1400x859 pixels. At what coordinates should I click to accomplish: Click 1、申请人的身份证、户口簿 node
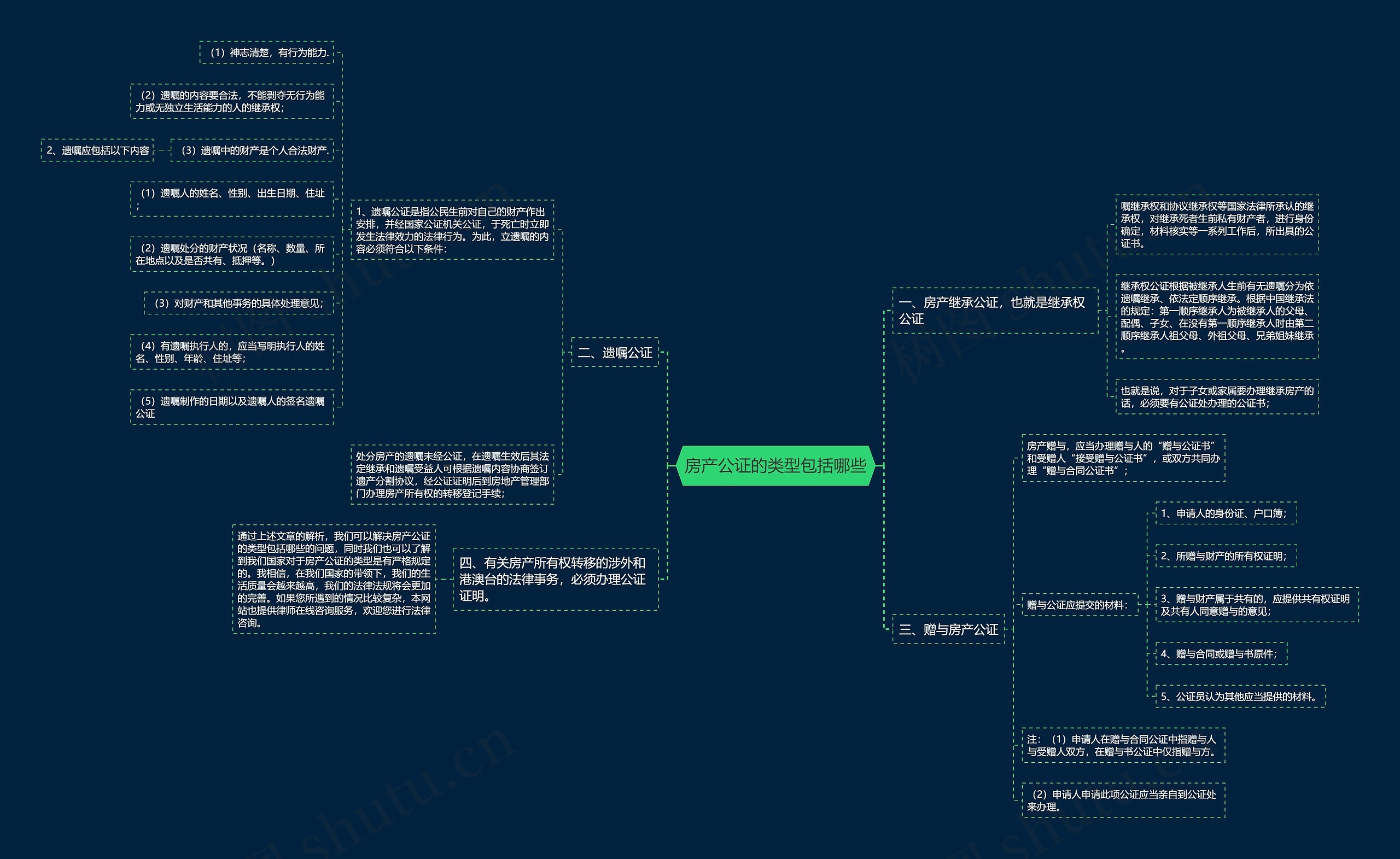1225,513
